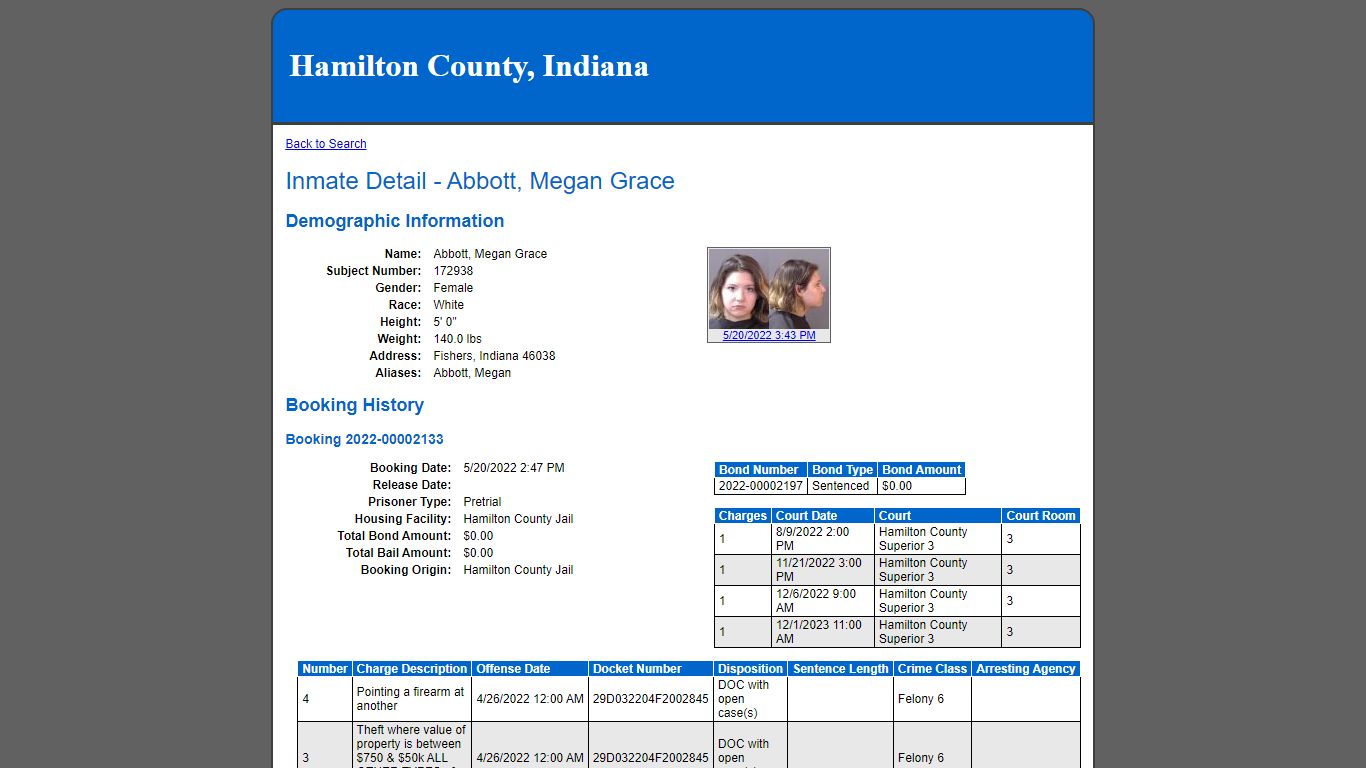Select the gender value Female
This screenshot has width=1366, height=768.
453,288
